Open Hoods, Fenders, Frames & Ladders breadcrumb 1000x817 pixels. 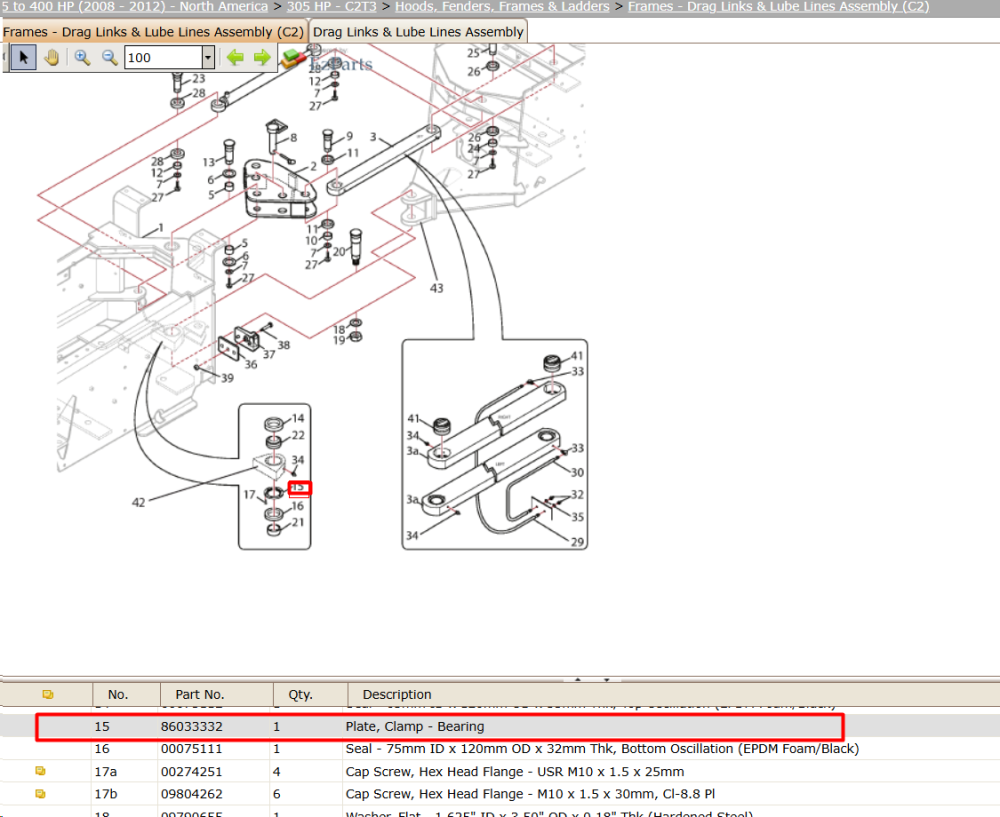coord(502,6)
